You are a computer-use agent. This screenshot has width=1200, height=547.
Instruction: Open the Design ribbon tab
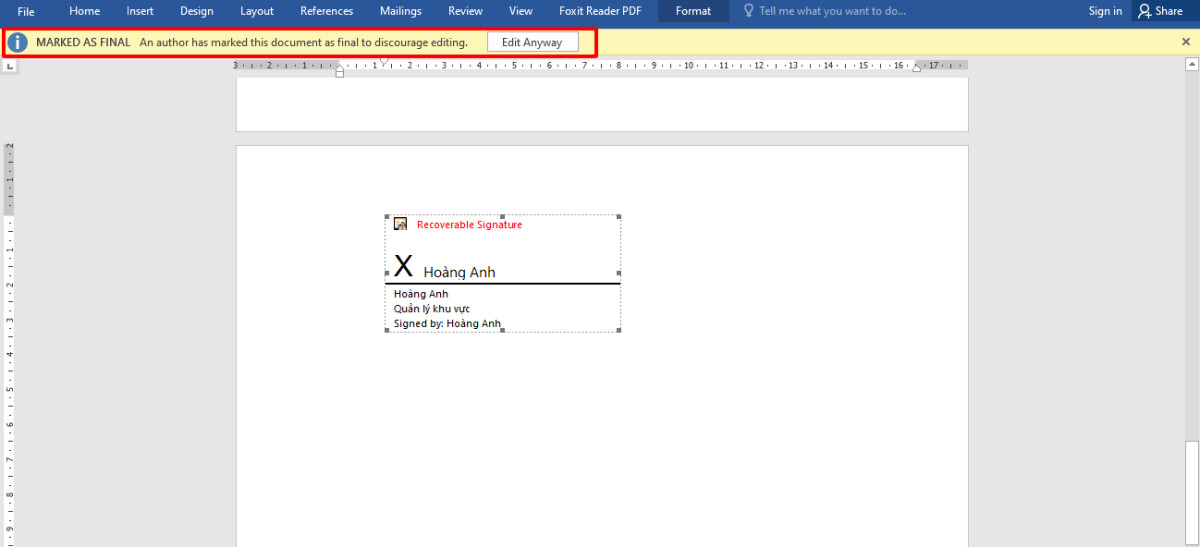click(197, 11)
